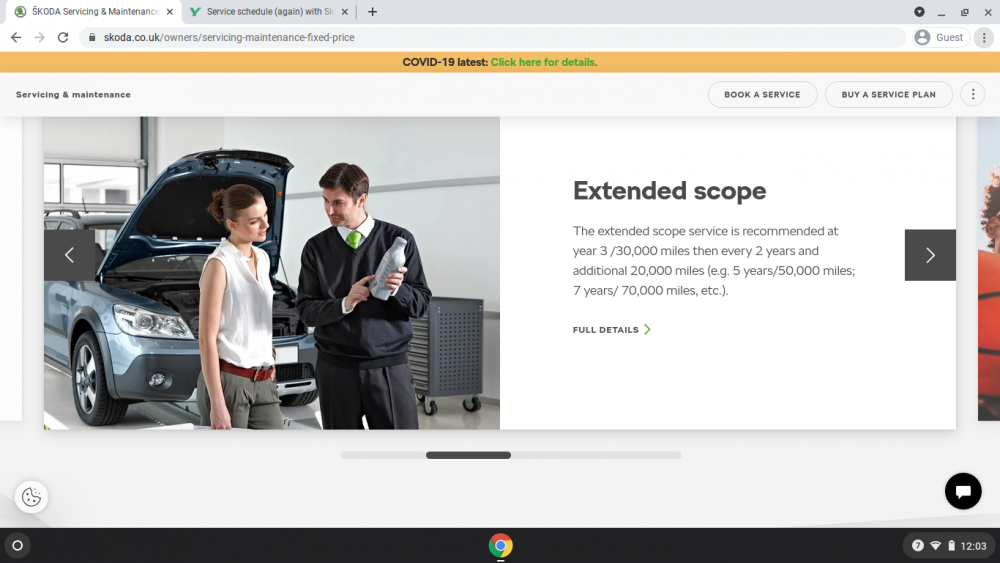Screen dimensions: 1000x563
Task: Close the ŠKODA Servicing & Maintenance tab
Action: point(170,11)
